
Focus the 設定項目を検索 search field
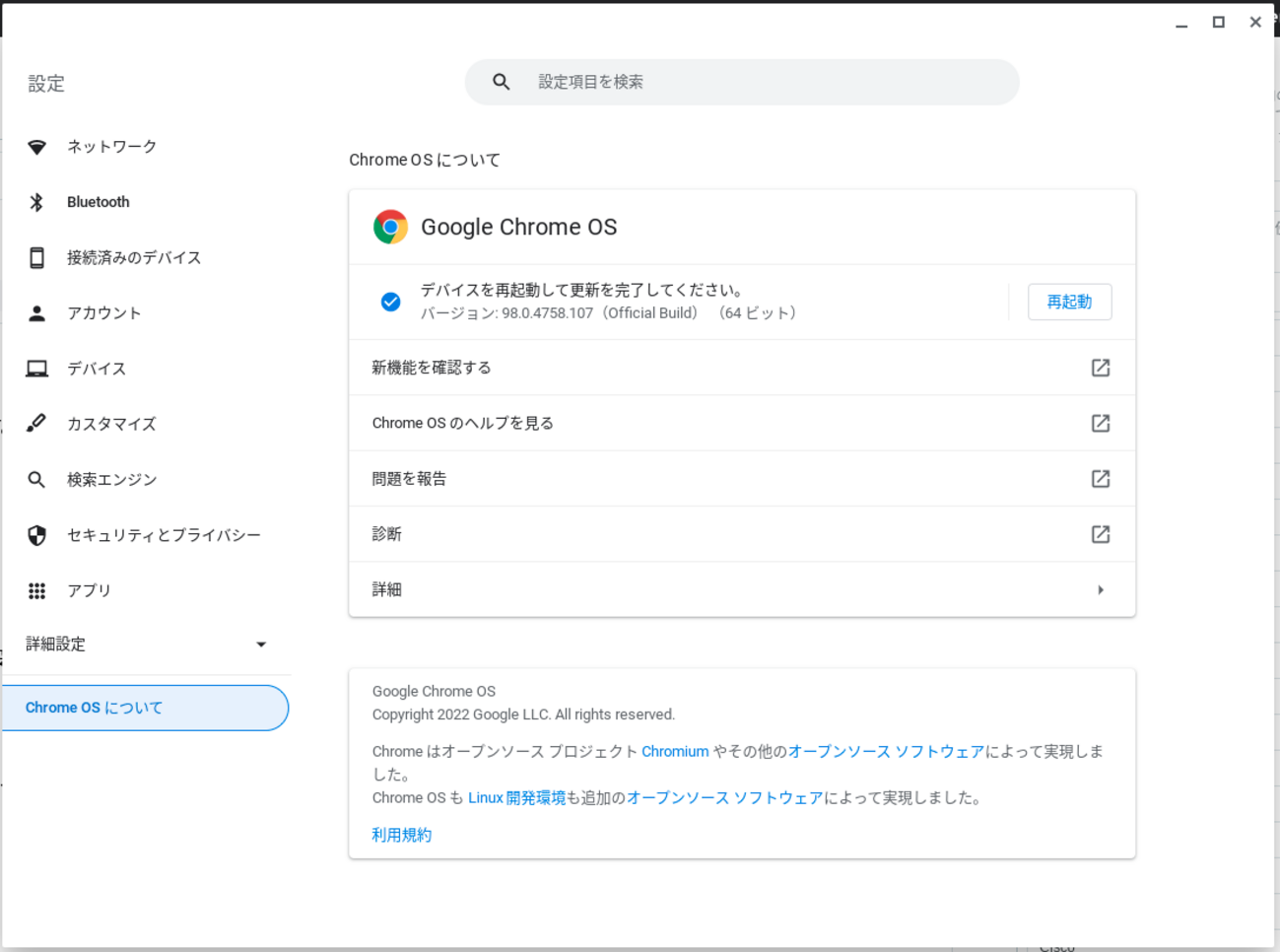click(x=759, y=82)
